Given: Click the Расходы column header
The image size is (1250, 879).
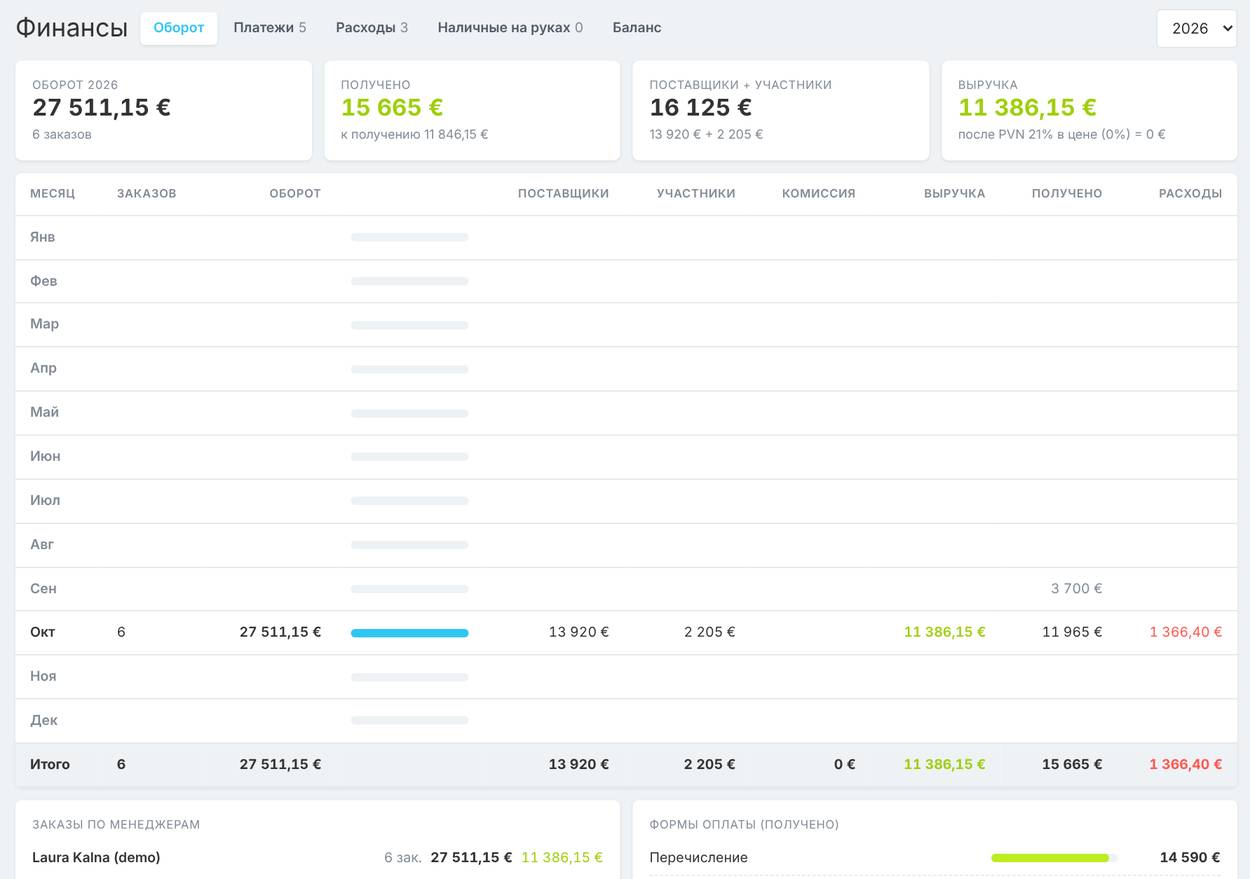Looking at the screenshot, I should coord(1190,193).
